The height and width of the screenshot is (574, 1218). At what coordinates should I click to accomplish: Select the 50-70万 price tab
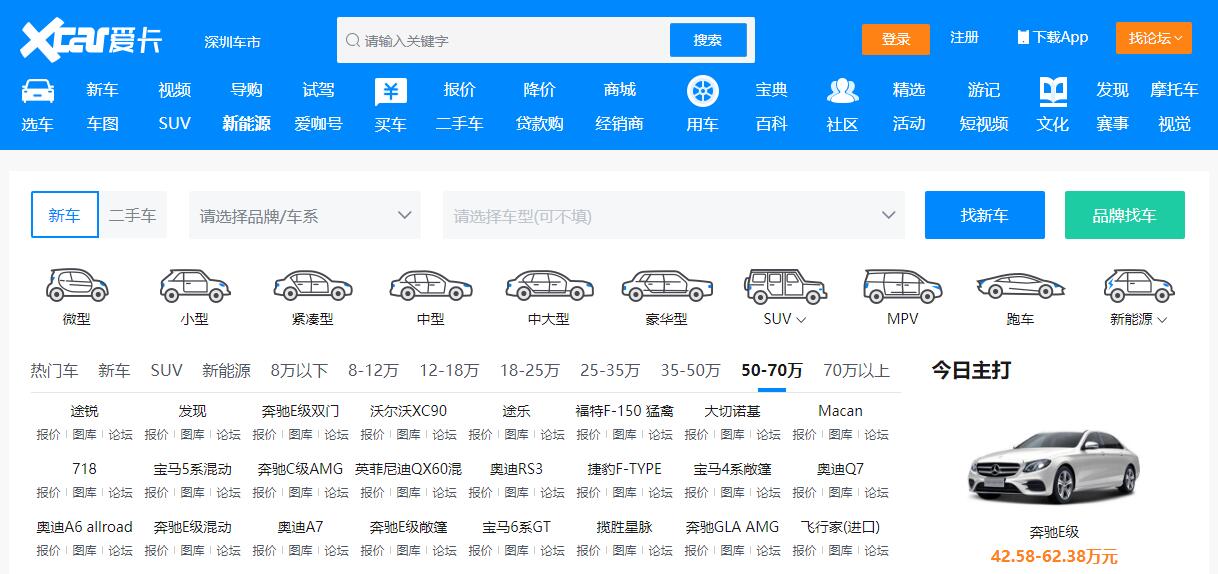click(x=772, y=370)
